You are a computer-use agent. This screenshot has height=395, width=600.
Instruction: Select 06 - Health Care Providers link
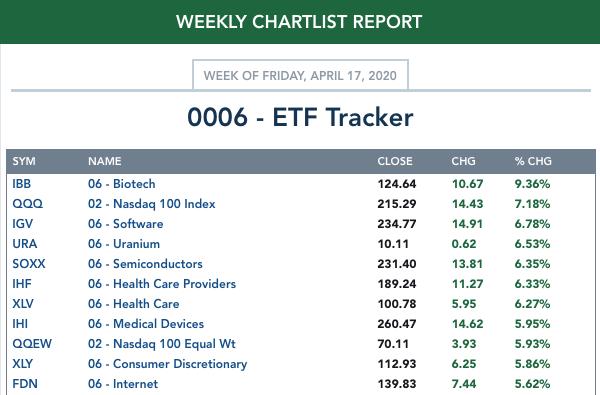coord(162,284)
